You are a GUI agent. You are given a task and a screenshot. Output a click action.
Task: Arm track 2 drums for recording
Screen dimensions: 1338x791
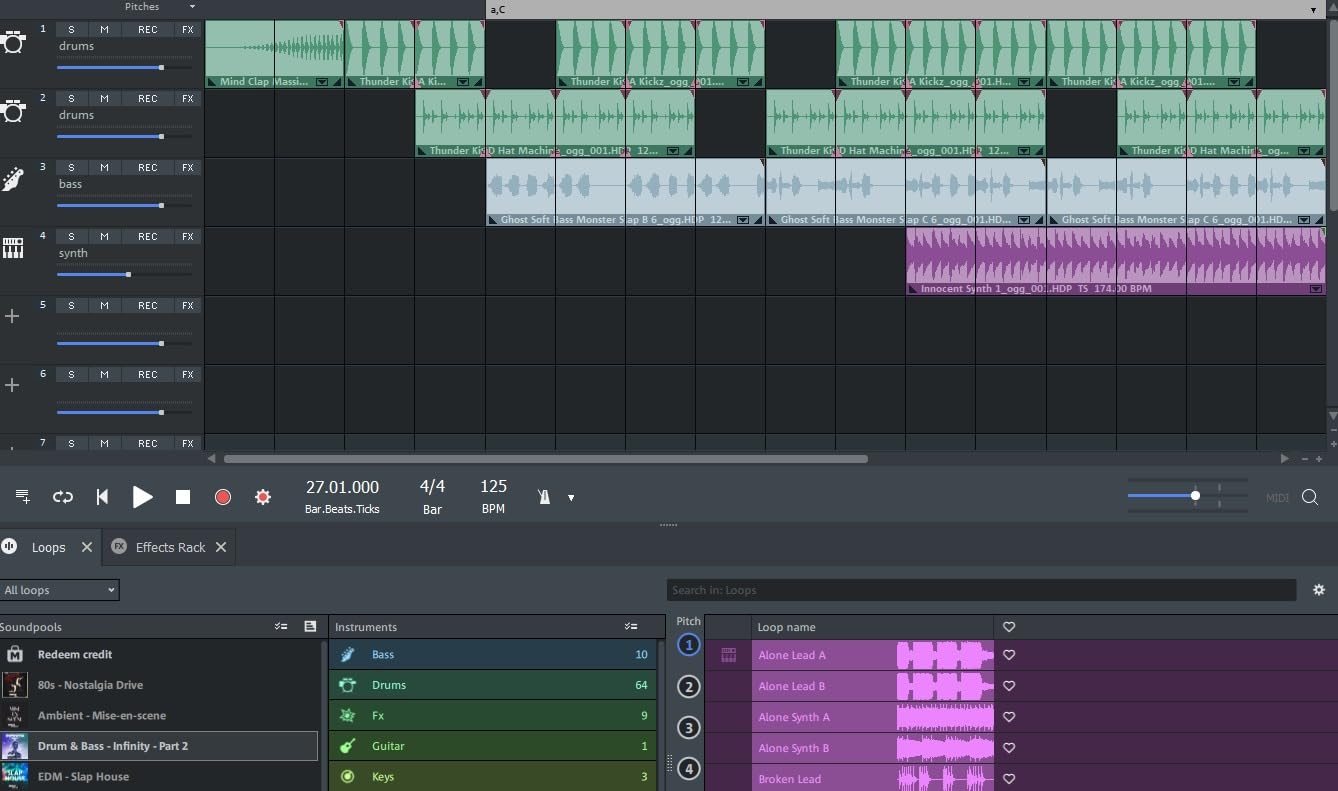147,98
